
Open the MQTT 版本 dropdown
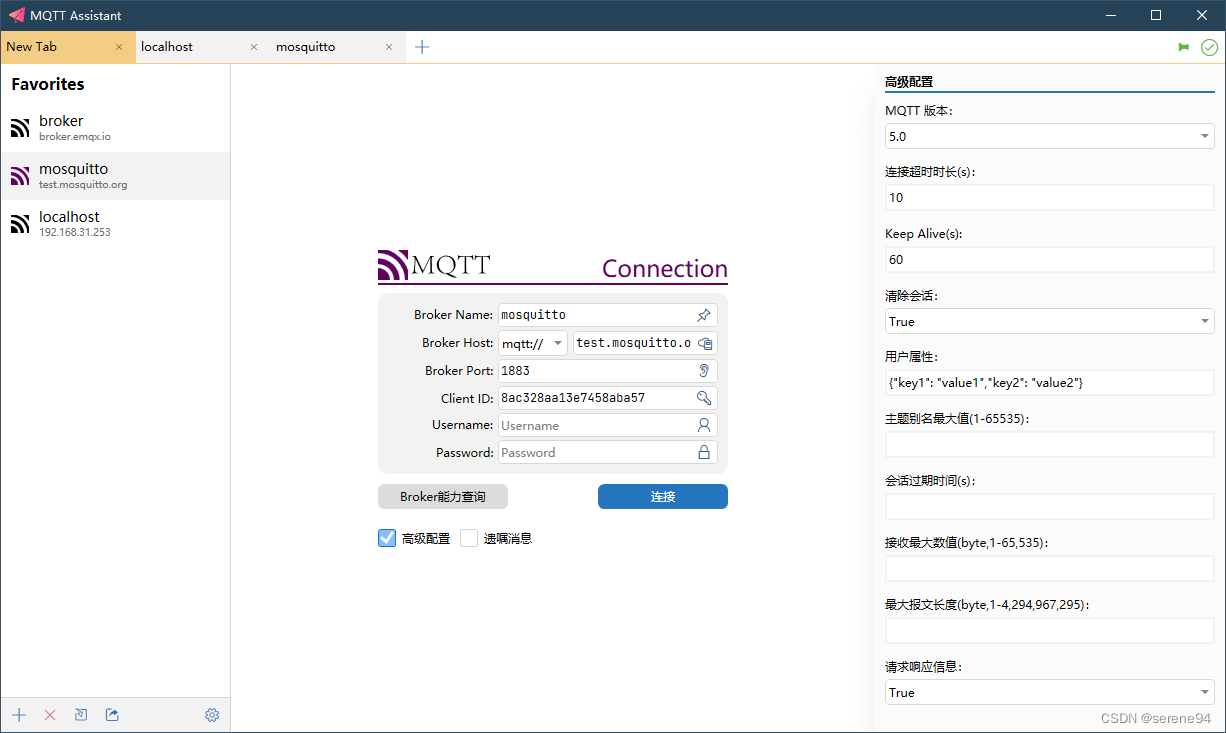click(1050, 136)
